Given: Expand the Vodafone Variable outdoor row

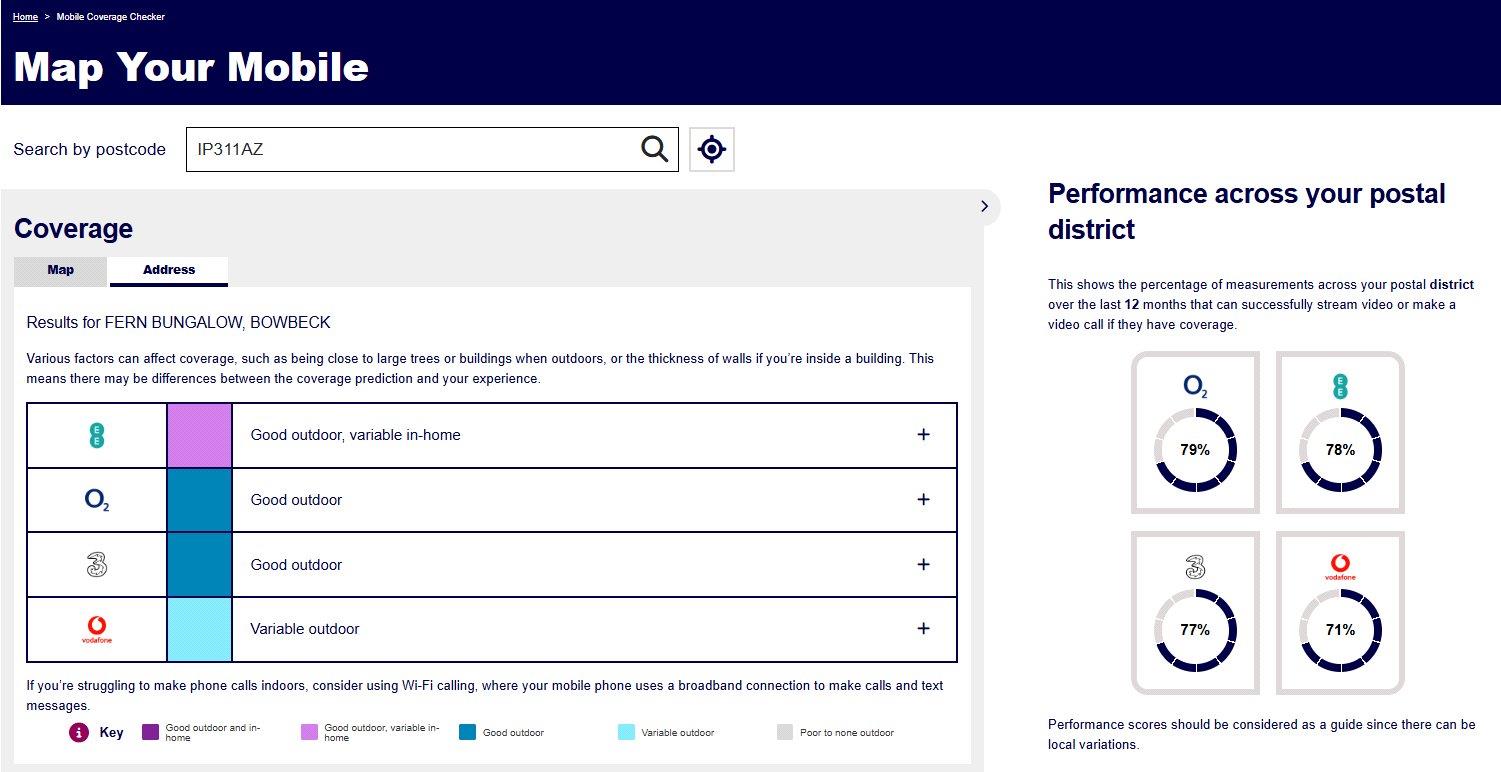Looking at the screenshot, I should tap(923, 629).
